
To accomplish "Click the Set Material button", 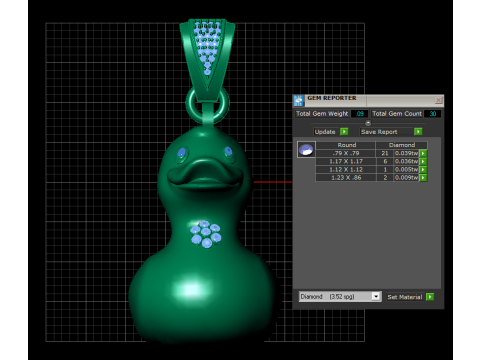I will 405,297.
